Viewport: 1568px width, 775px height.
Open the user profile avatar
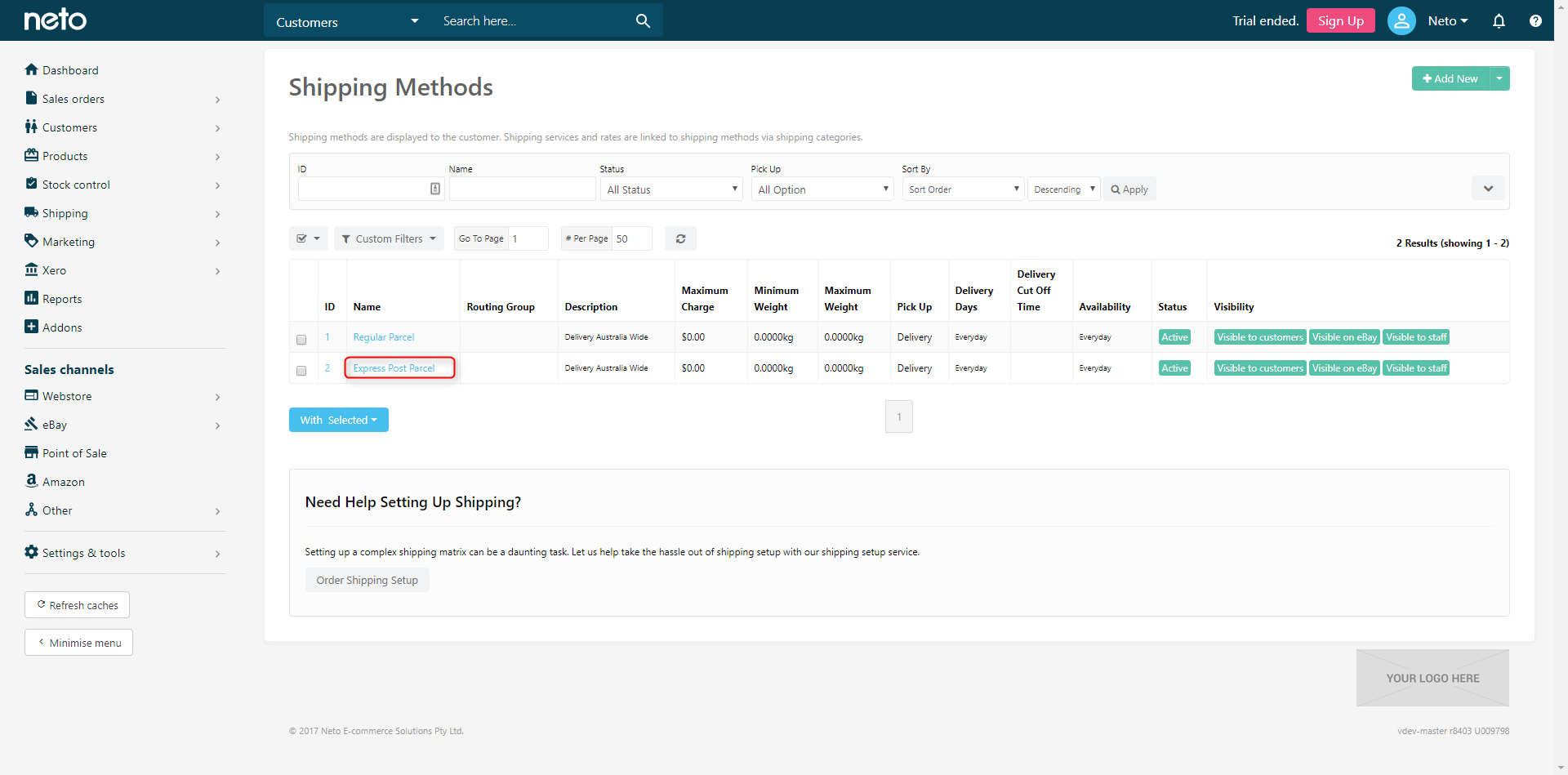[1401, 20]
